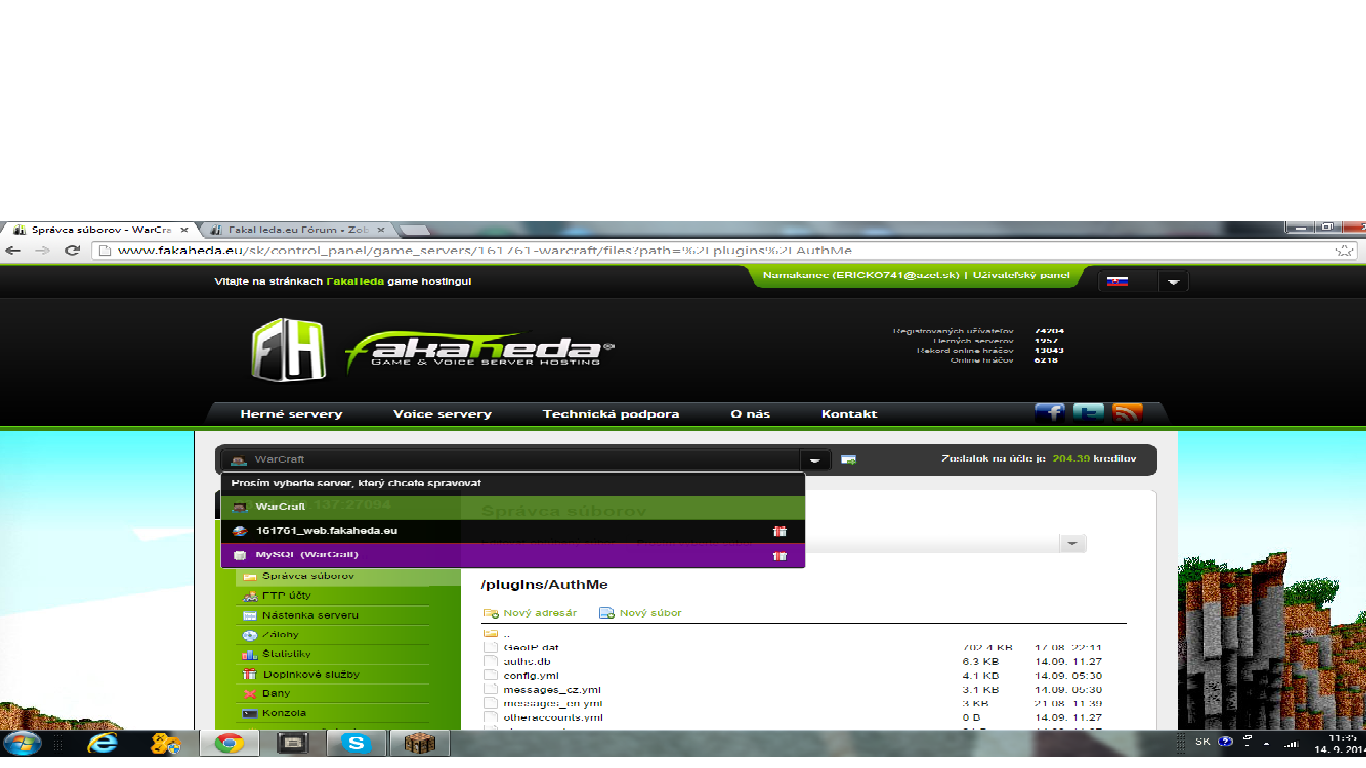Open the Užívateľský panel link
The height and width of the screenshot is (768, 1366).
pyautogui.click(x=1023, y=275)
